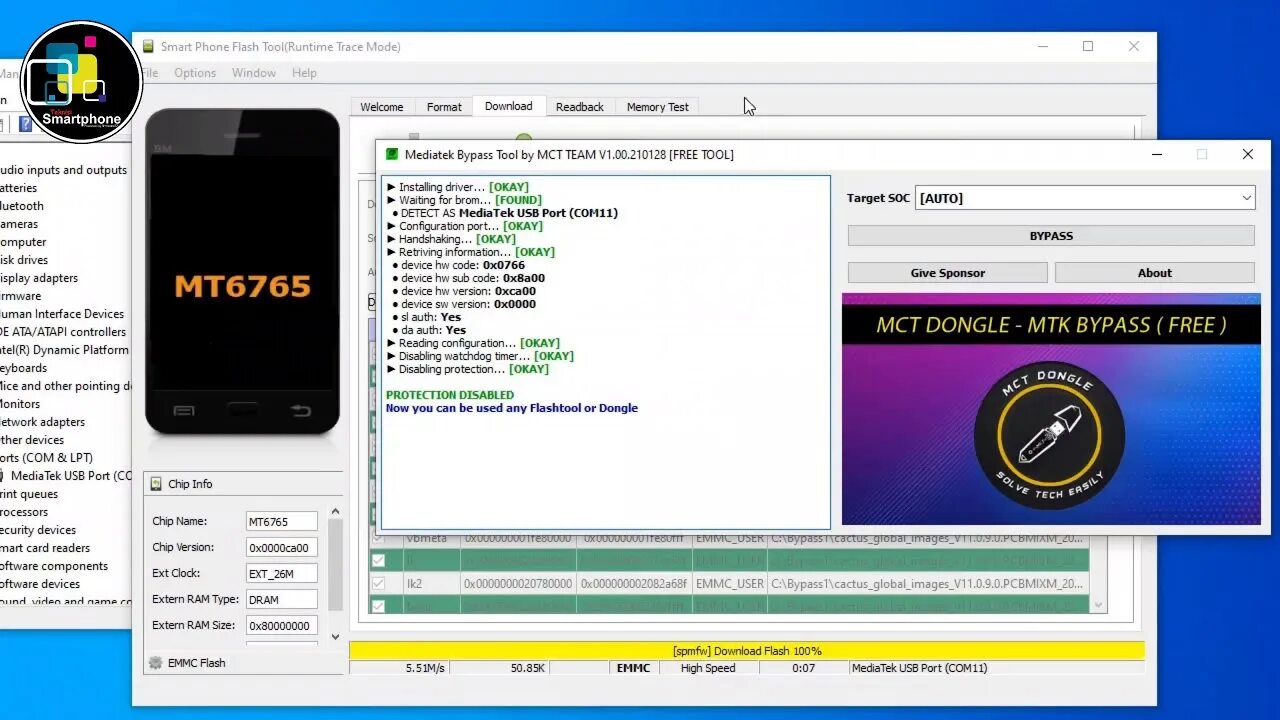
Task: Click the Extern RAM Size field 0x80000000
Action: pos(282,625)
